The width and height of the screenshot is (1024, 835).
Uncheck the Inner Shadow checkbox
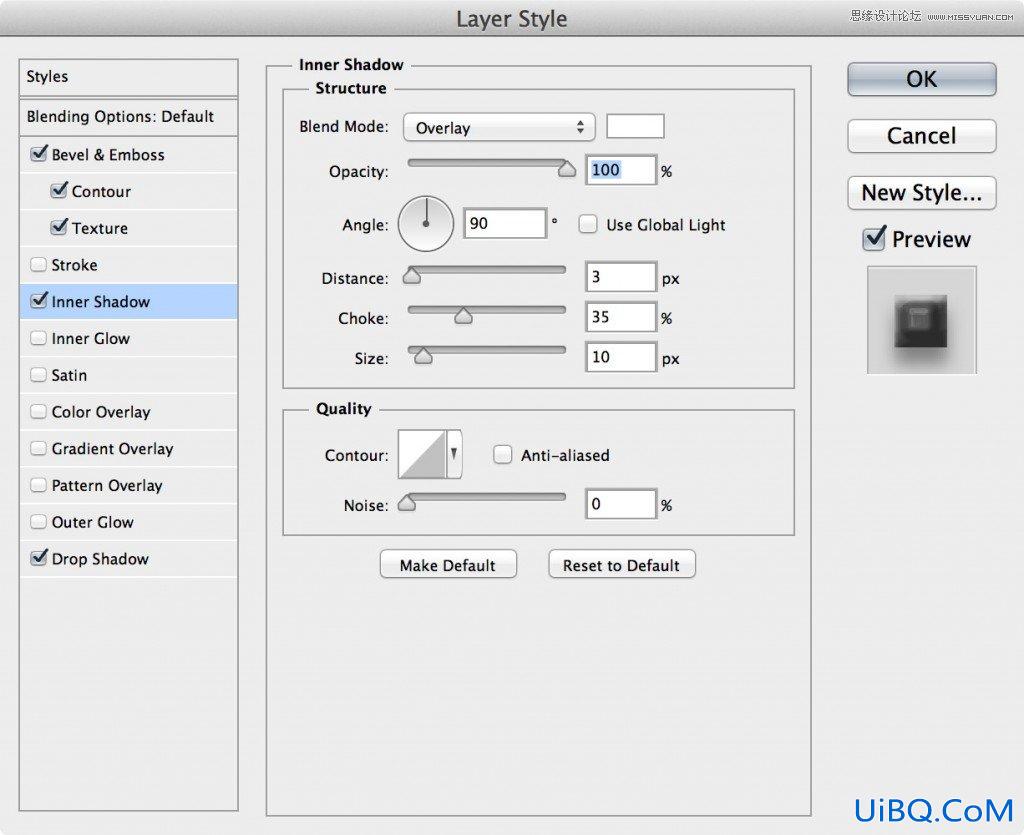click(x=39, y=301)
